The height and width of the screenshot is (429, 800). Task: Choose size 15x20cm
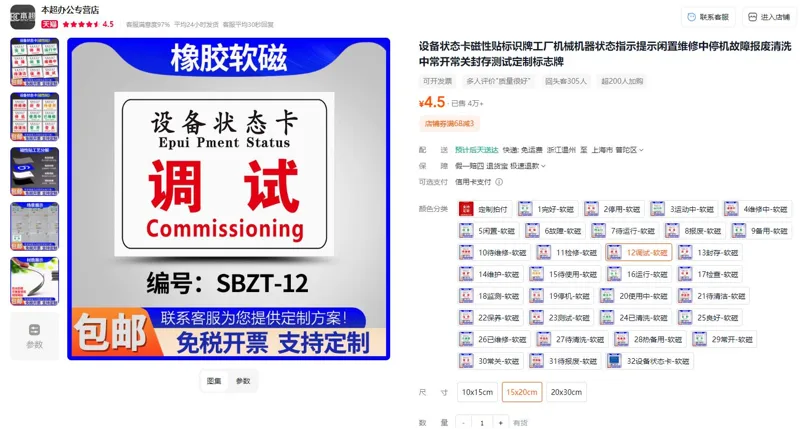pos(522,392)
